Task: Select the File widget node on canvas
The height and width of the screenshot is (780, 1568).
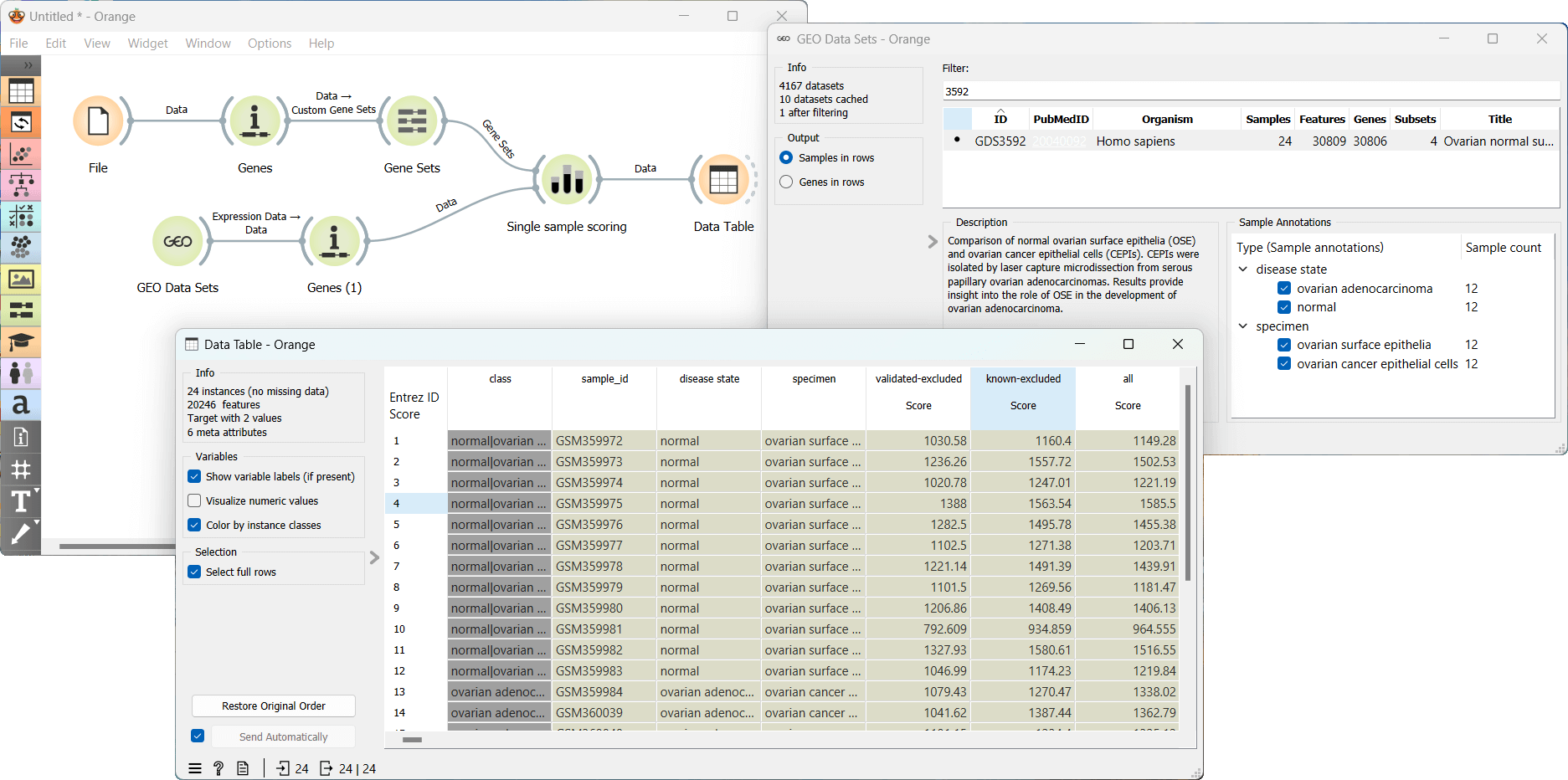Action: tap(98, 121)
